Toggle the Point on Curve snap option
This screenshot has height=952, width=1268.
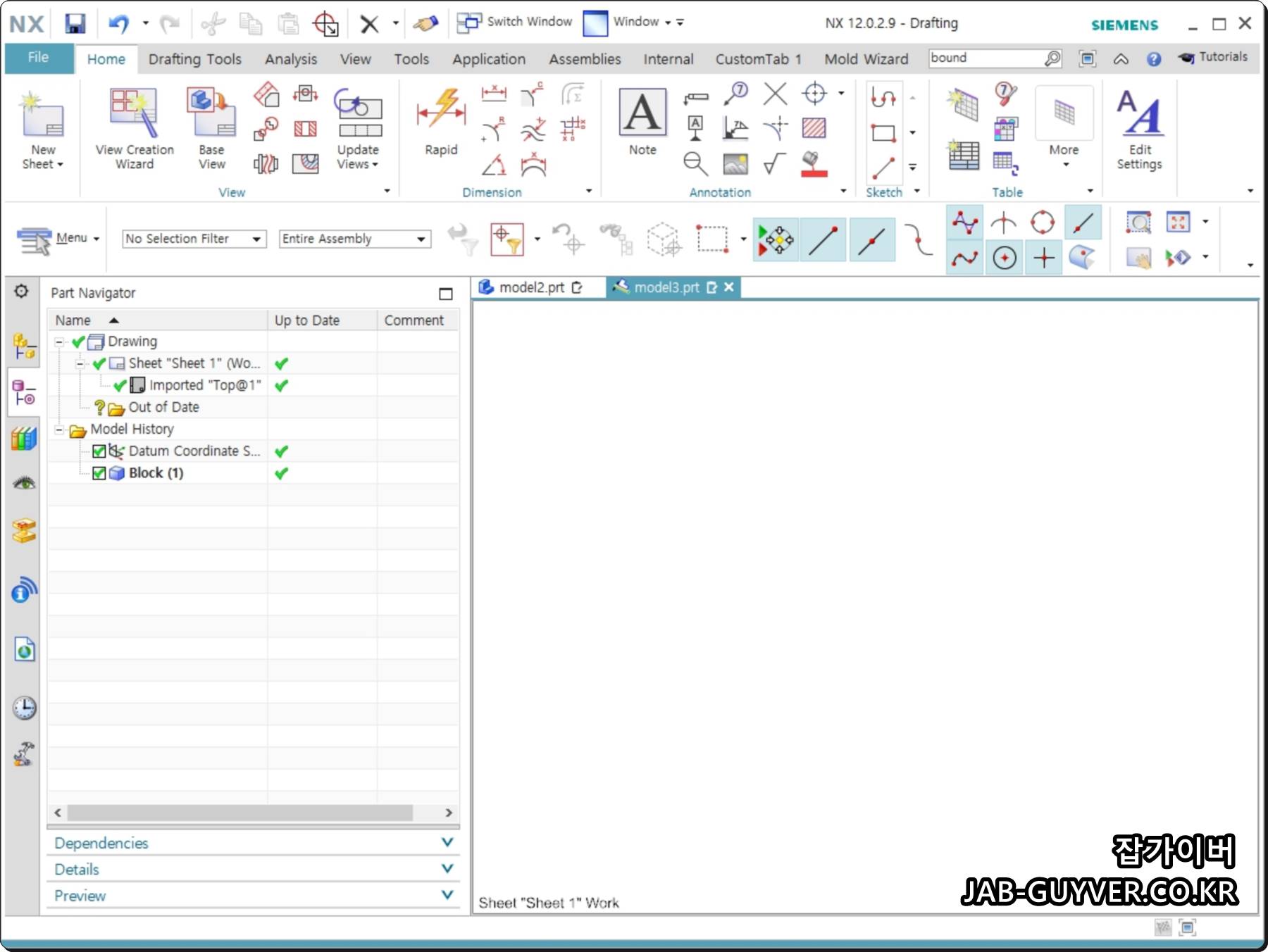coord(1083,223)
